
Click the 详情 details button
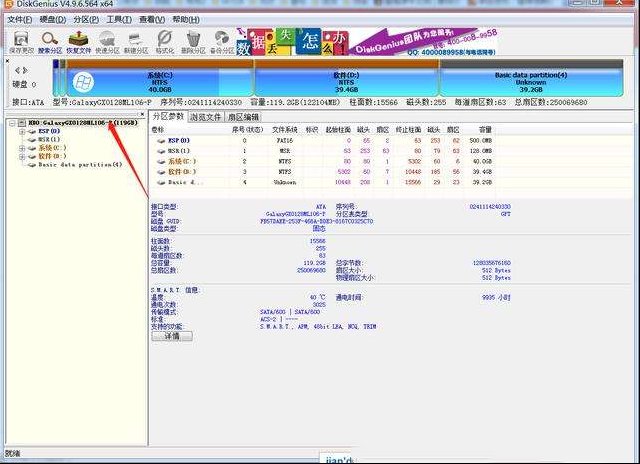click(x=172, y=336)
